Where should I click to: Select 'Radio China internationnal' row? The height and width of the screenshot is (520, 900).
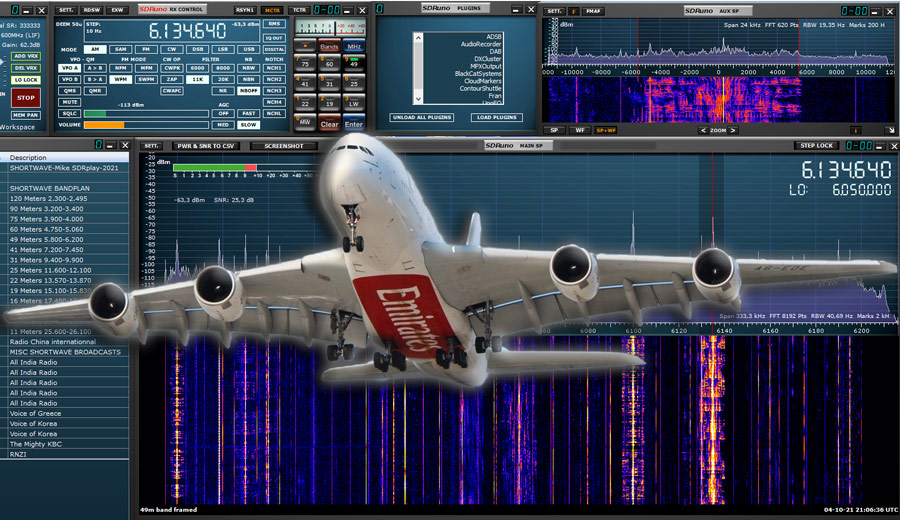click(64, 342)
